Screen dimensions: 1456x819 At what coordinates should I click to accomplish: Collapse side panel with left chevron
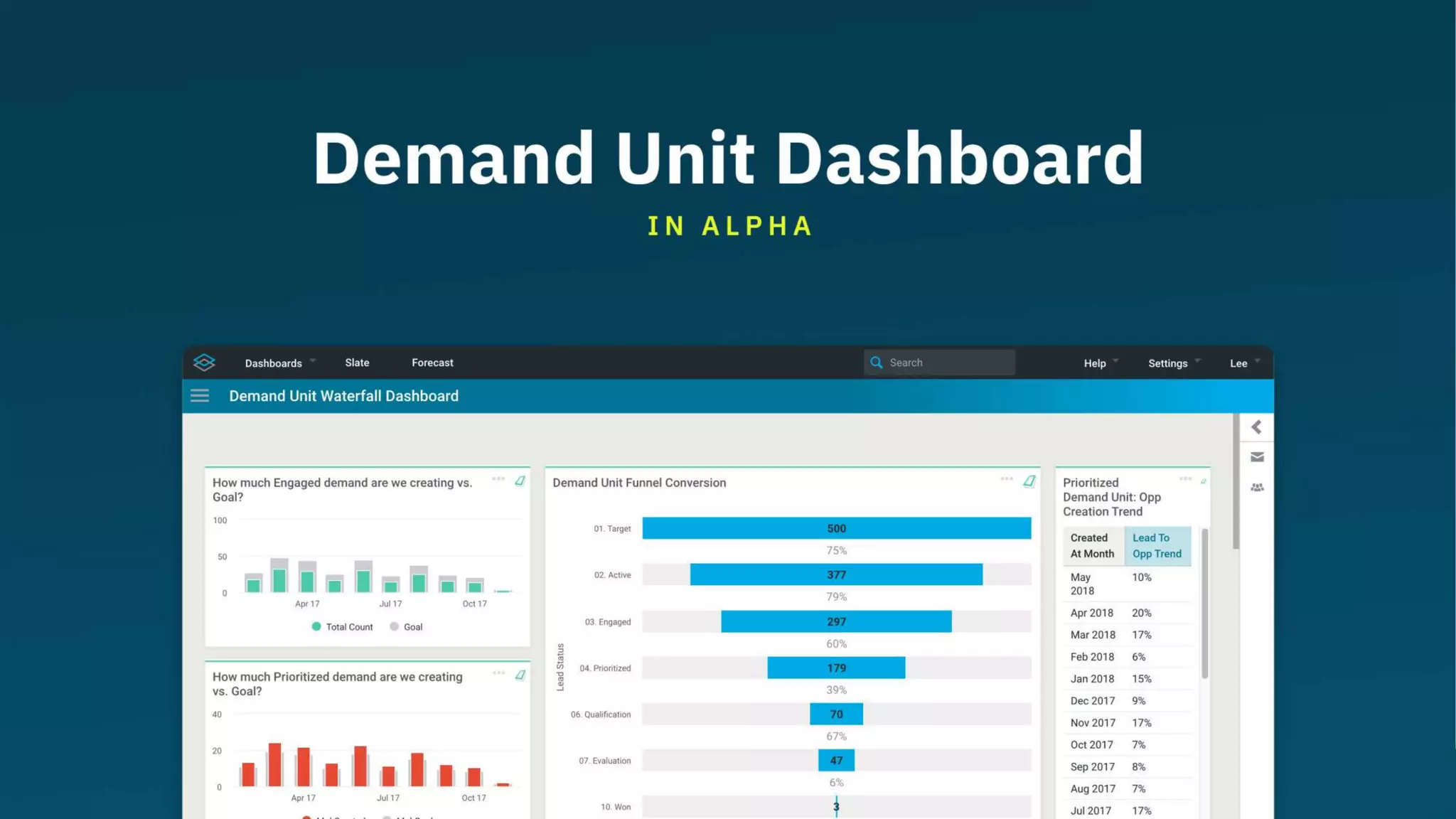pyautogui.click(x=1256, y=427)
